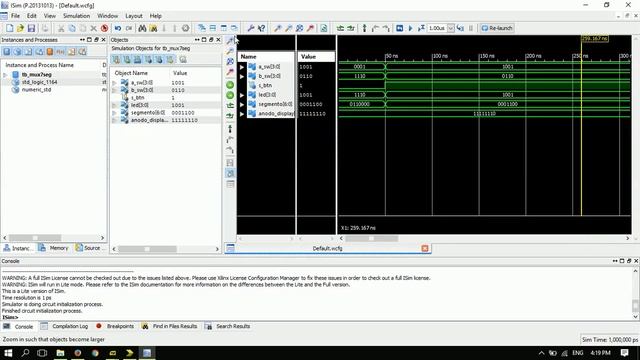Click Add Marker icon on waveform sidebar
Screen dimensions: 640x360
click(x=230, y=129)
